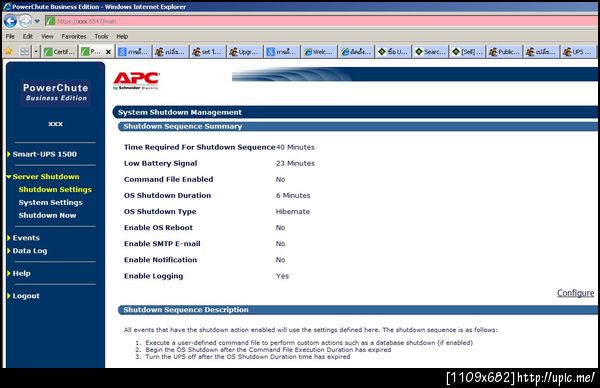Click the 'Shutdown Sequence Summary' heading
This screenshot has height=388, width=600.
click(183, 127)
